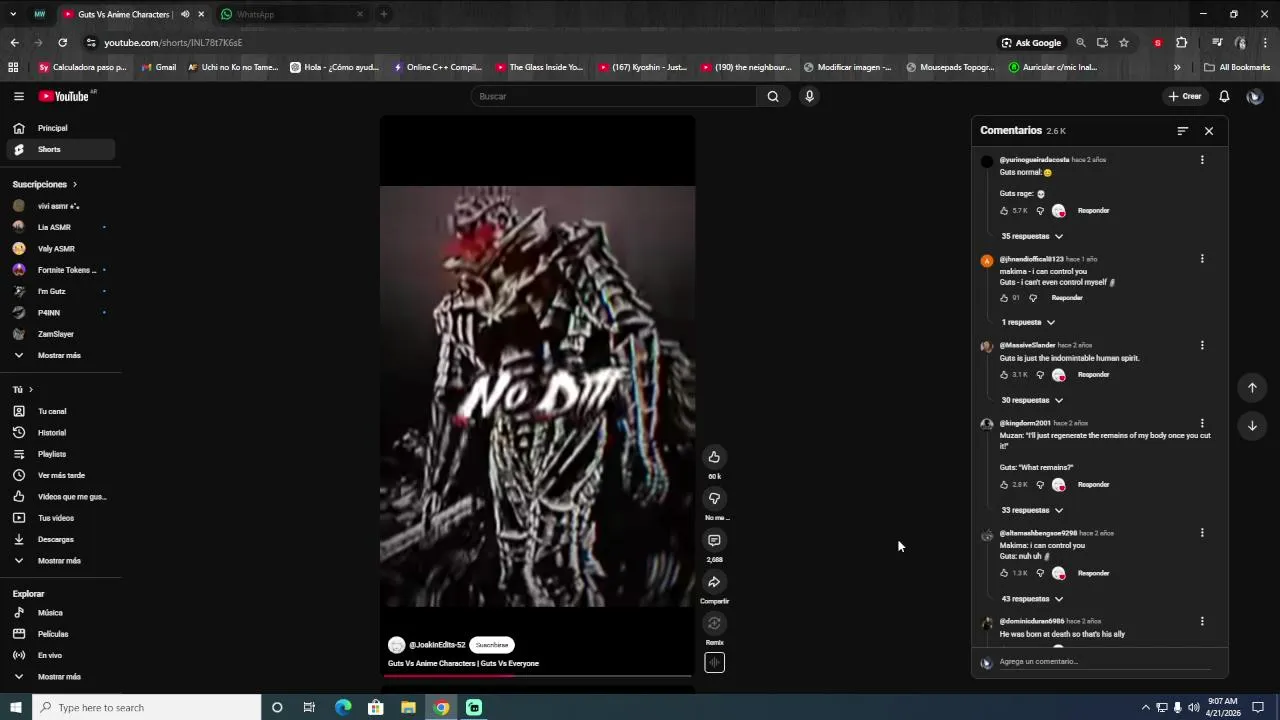This screenshot has height=720, width=1280.
Task: Open Chrome extensions puzzle icon
Action: click(x=1181, y=43)
